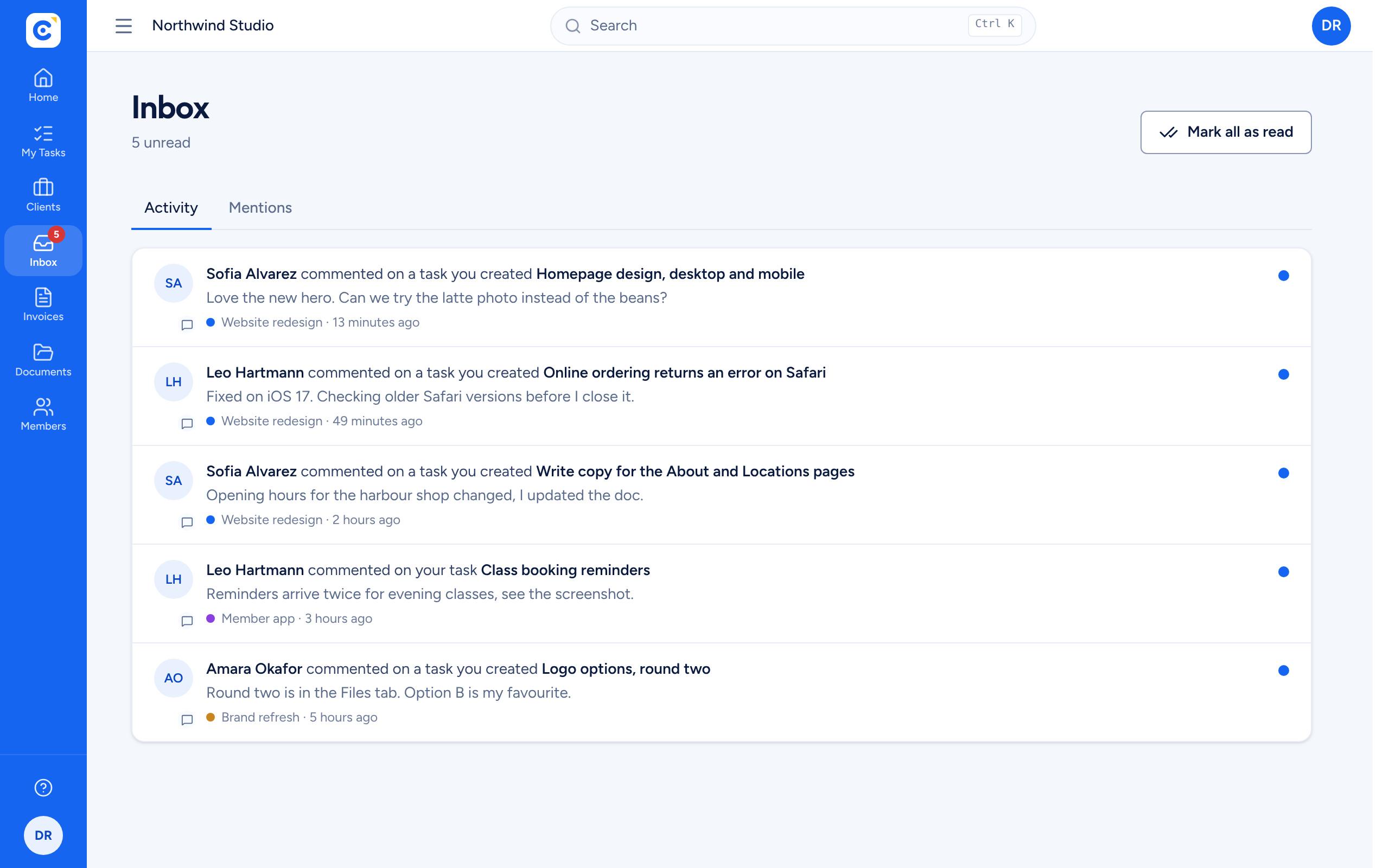
Task: Click the app logo in the sidebar
Action: 43,30
